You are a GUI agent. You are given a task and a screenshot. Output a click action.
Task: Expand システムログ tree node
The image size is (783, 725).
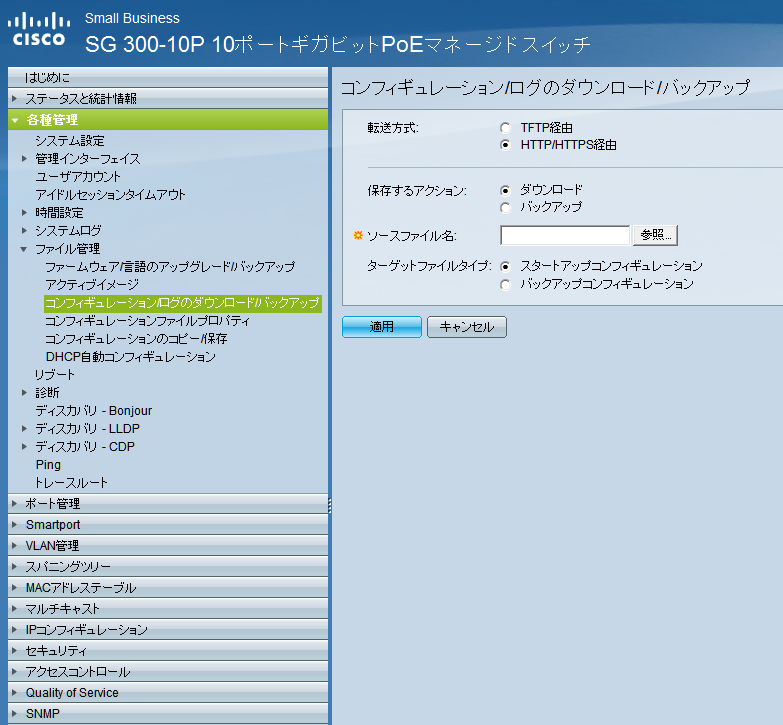(24, 231)
